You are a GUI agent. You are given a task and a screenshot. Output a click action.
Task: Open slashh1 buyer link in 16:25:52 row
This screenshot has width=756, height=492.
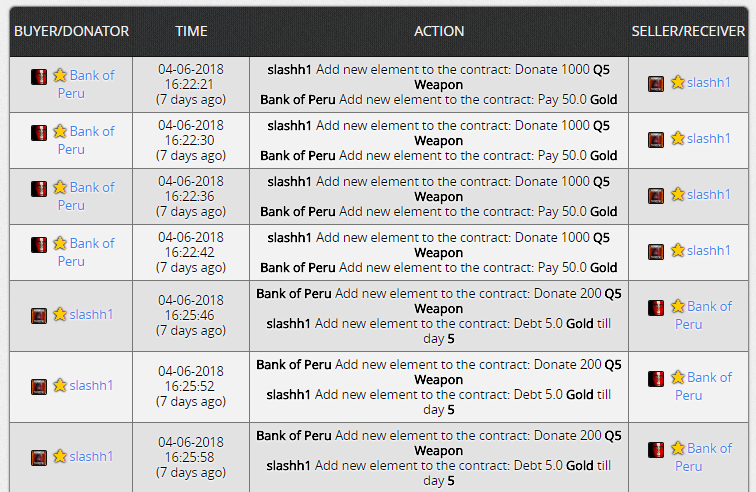[91, 385]
